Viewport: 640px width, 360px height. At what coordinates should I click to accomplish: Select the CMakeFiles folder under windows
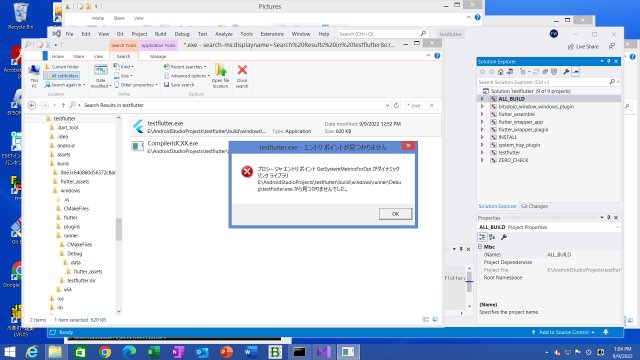(x=76, y=209)
